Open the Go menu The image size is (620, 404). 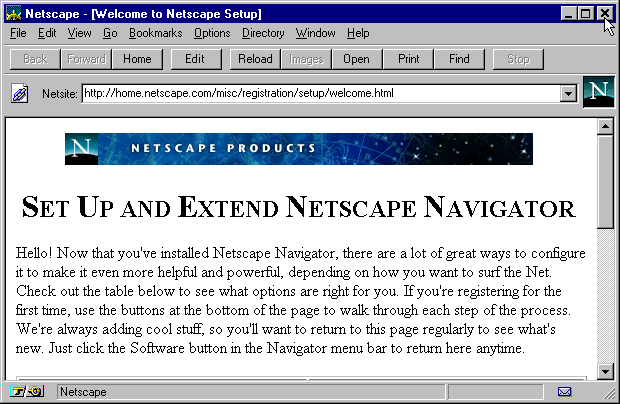click(110, 33)
